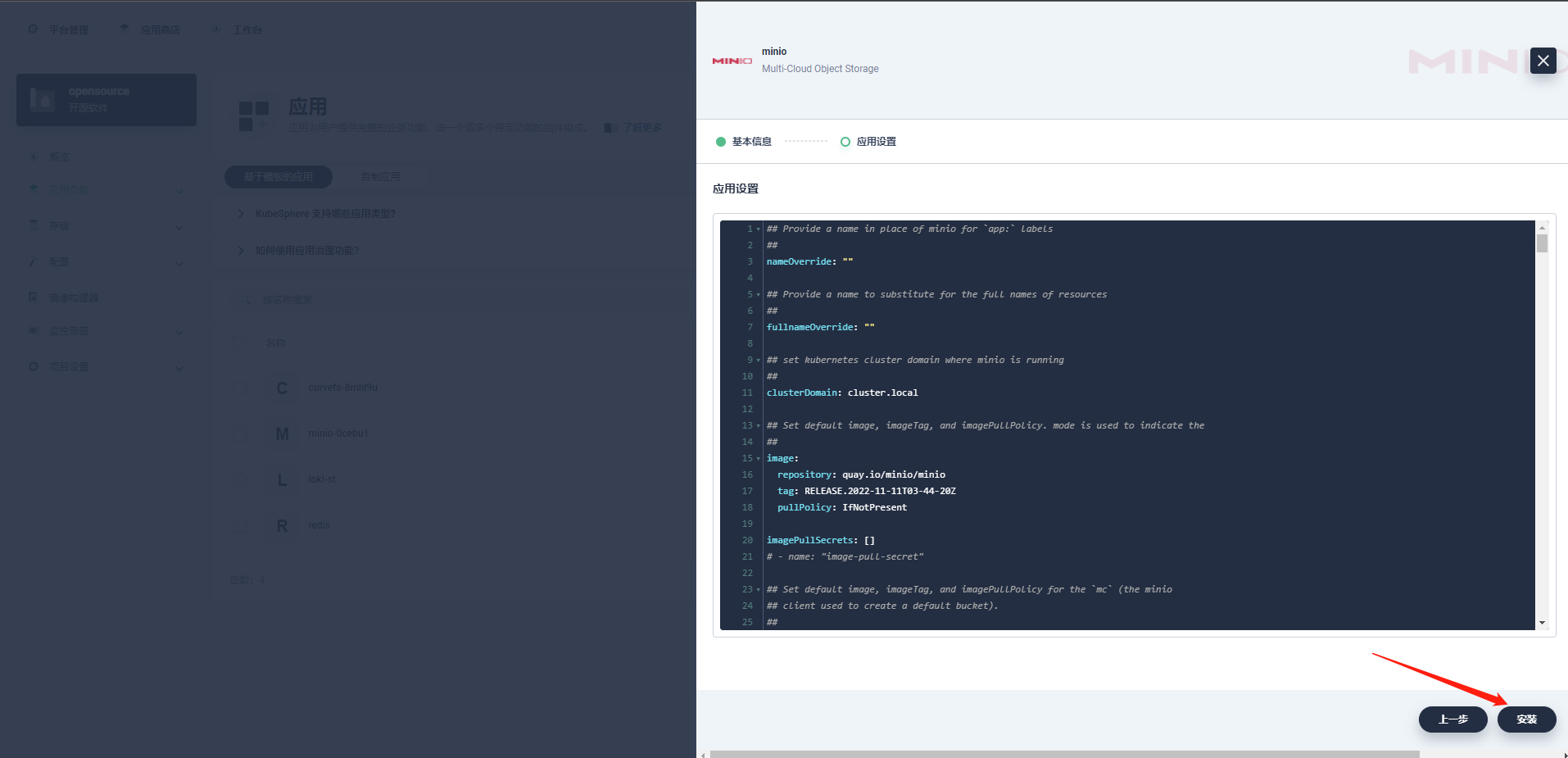Open the loki-st app name link
1568x758 pixels.
[322, 479]
